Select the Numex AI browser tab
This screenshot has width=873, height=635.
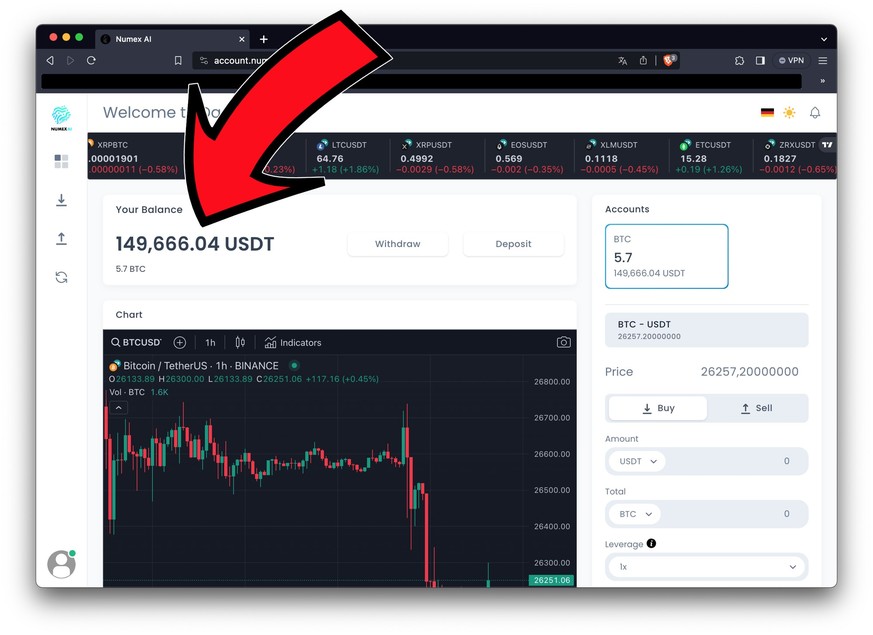point(173,39)
